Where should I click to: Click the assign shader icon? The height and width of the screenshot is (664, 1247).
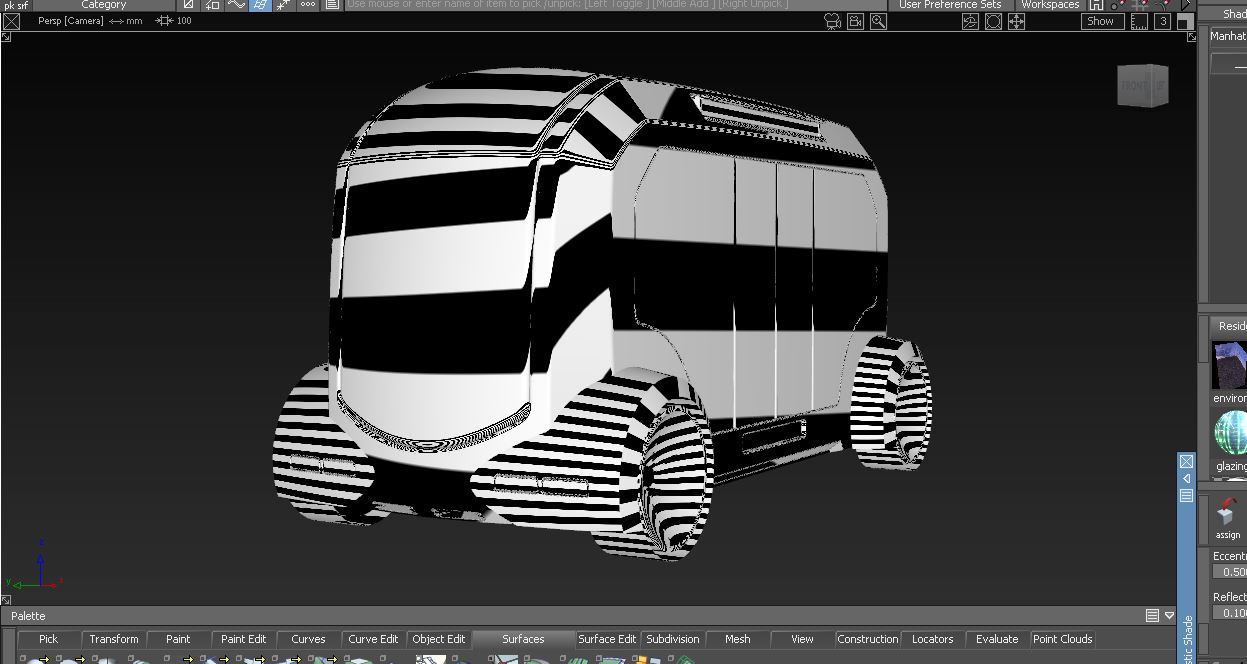[1227, 514]
